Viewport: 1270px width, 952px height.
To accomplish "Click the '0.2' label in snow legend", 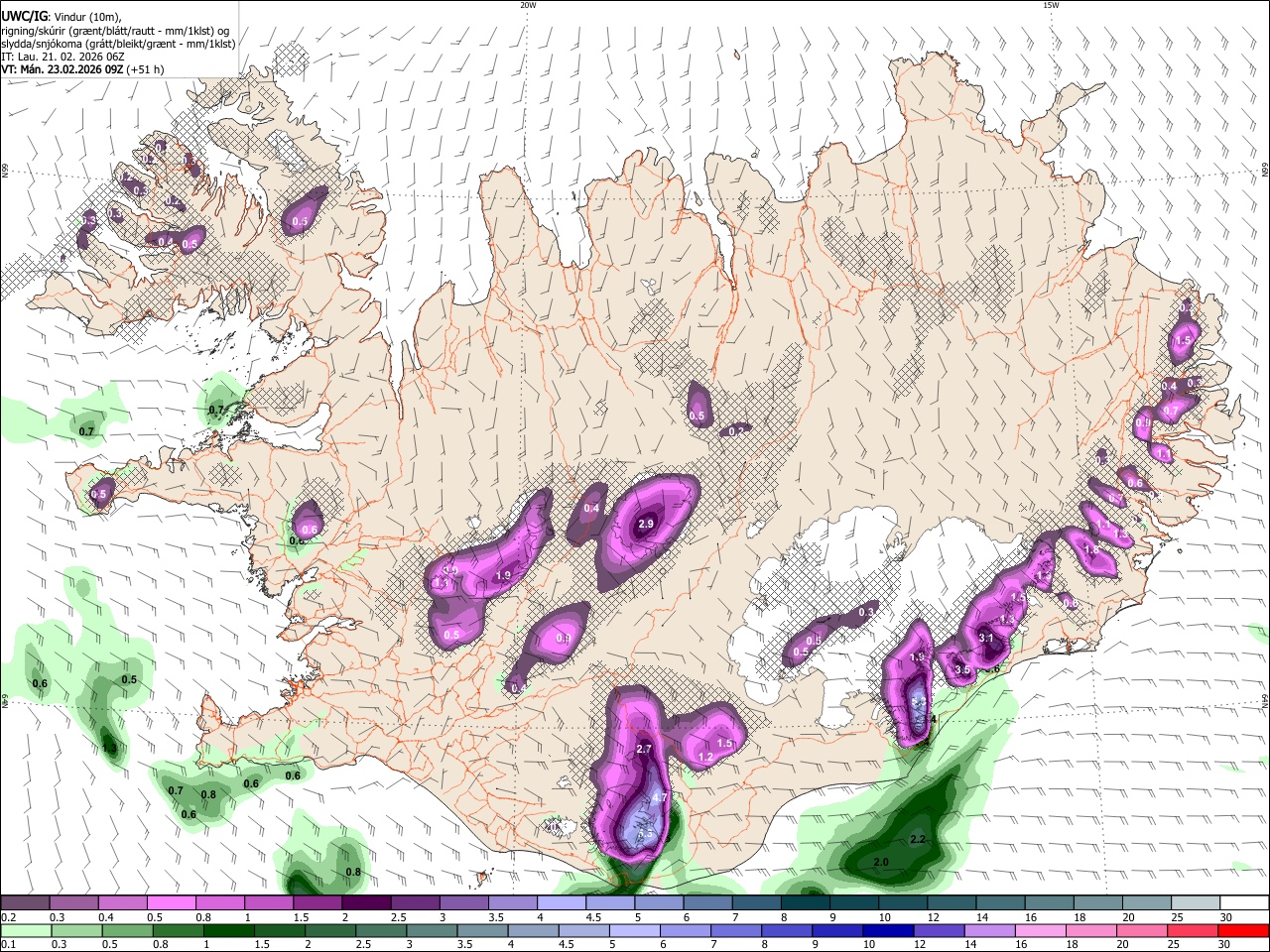I will 8,917.
